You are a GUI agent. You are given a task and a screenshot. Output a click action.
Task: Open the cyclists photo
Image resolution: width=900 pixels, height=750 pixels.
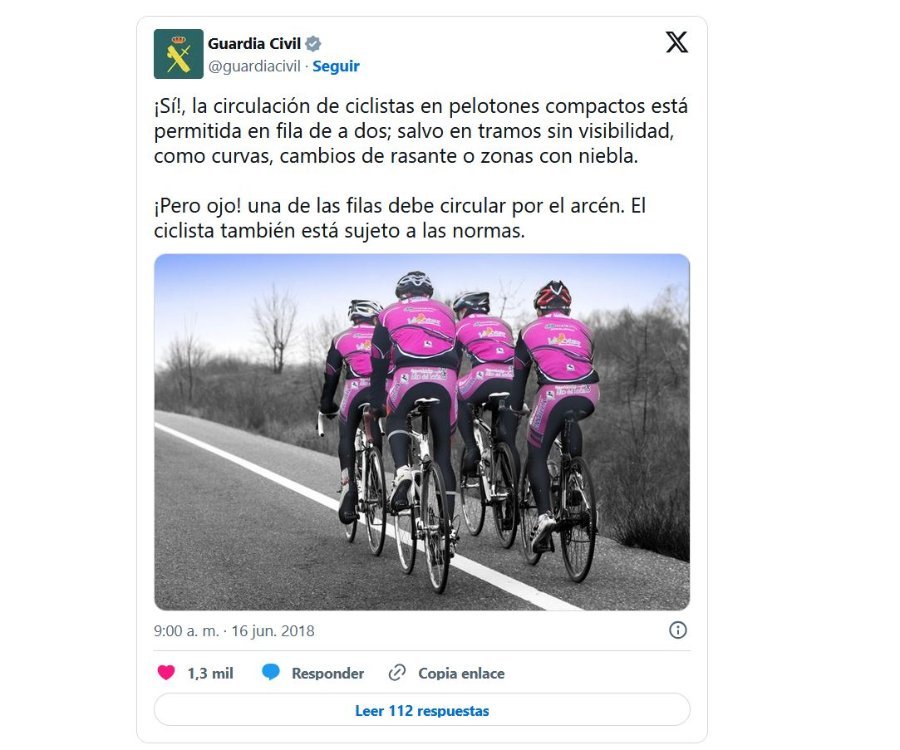(422, 432)
